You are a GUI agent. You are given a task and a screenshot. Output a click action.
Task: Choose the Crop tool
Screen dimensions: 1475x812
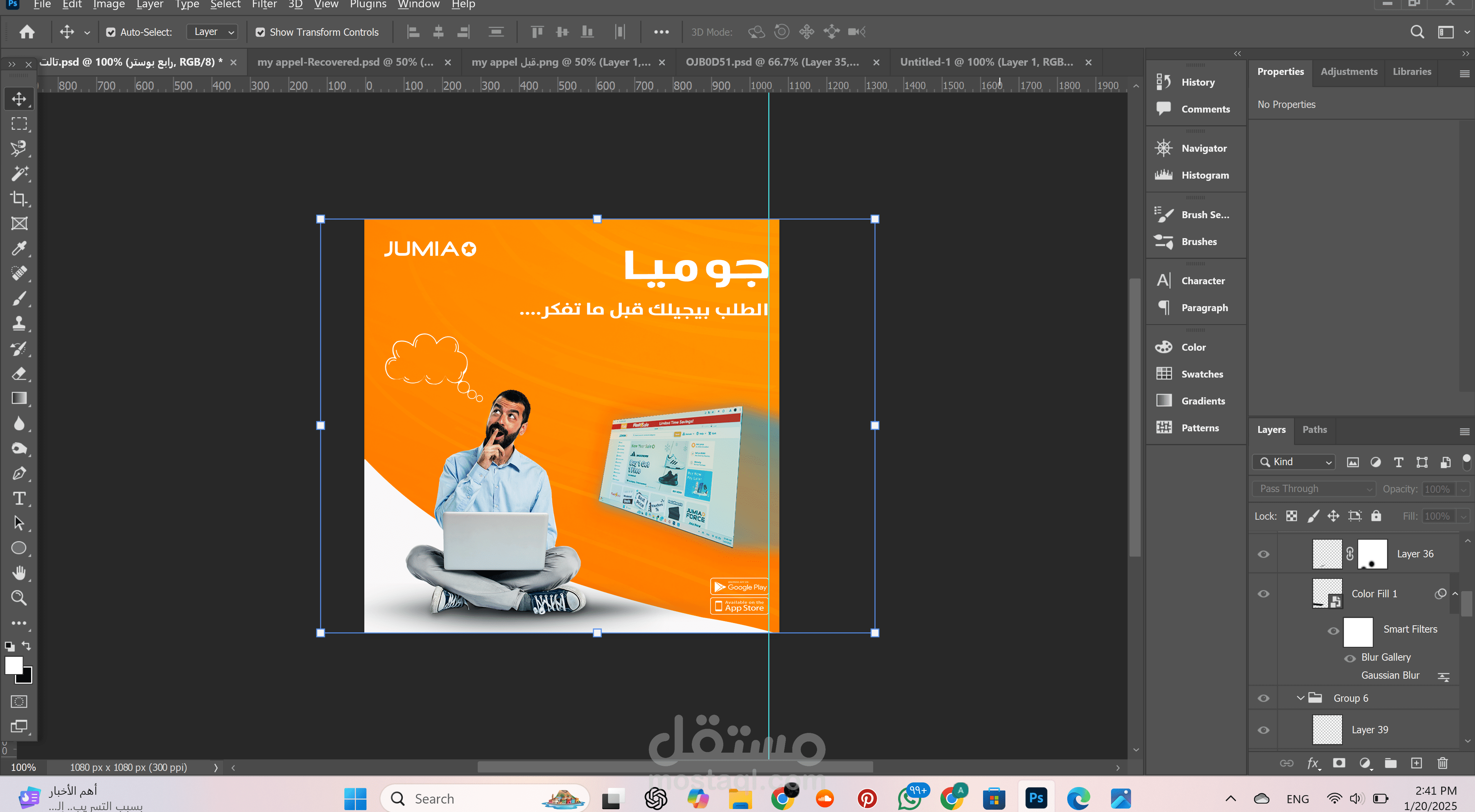(x=19, y=199)
